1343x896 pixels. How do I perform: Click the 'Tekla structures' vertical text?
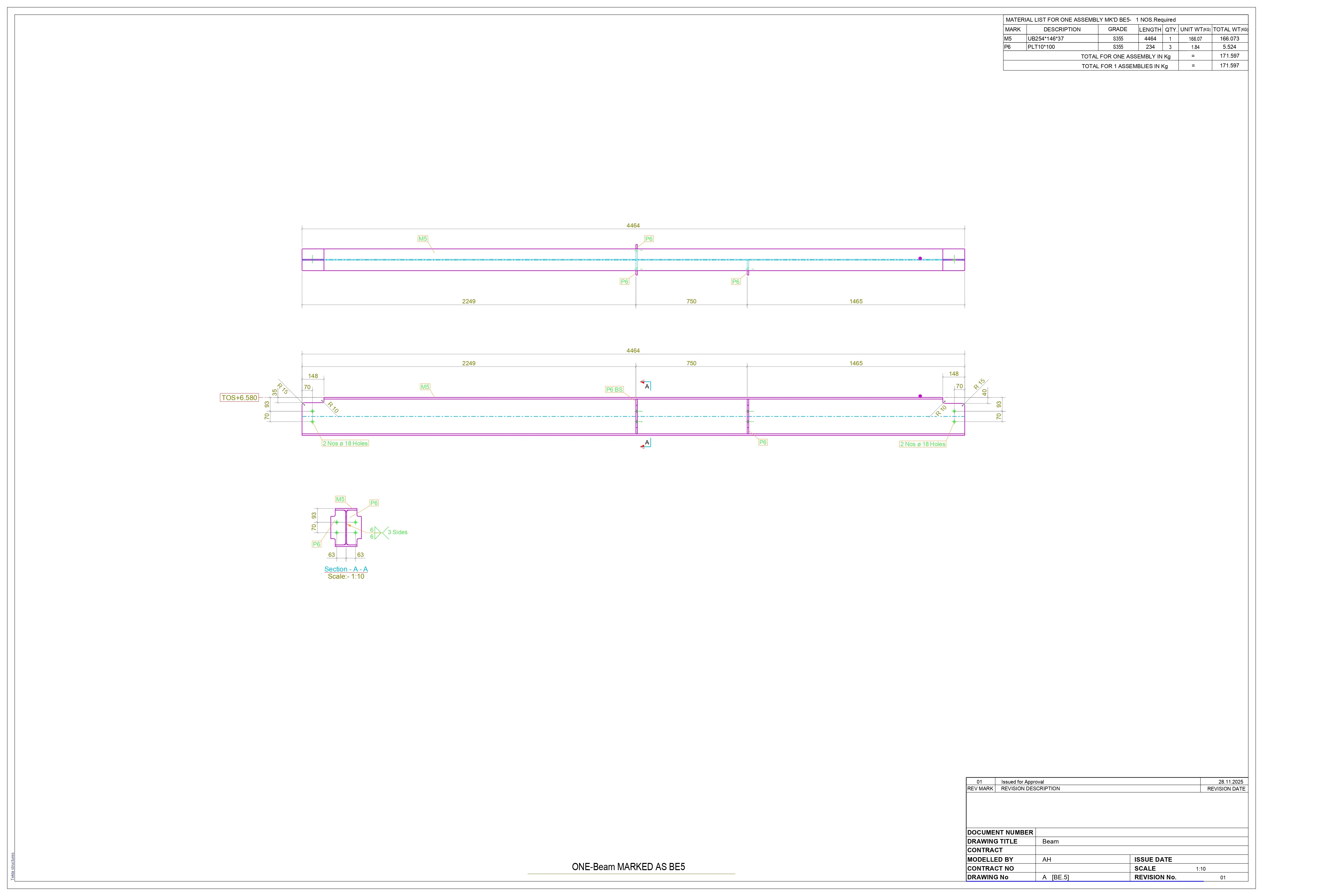pos(13,866)
